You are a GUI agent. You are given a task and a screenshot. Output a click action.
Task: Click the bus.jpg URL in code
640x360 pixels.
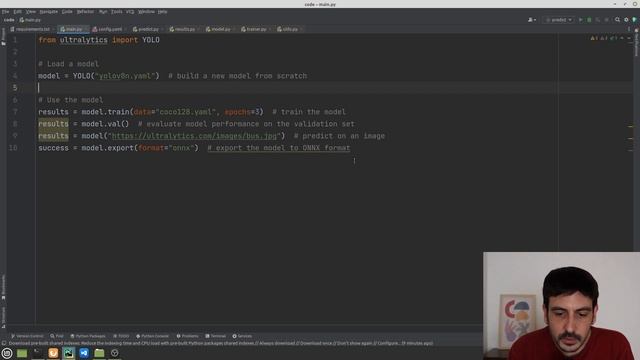194,136
